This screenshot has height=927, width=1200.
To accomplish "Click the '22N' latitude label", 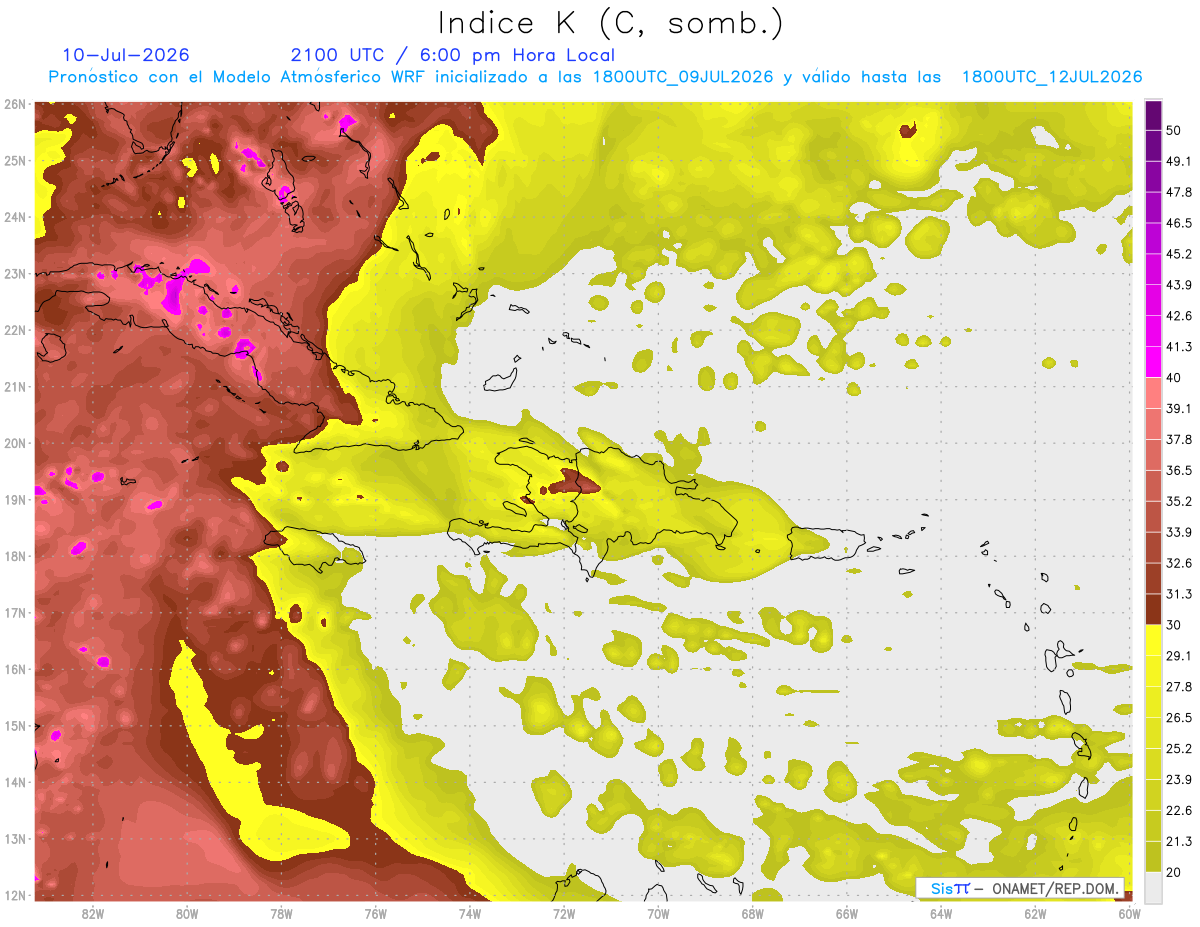I will click(14, 330).
